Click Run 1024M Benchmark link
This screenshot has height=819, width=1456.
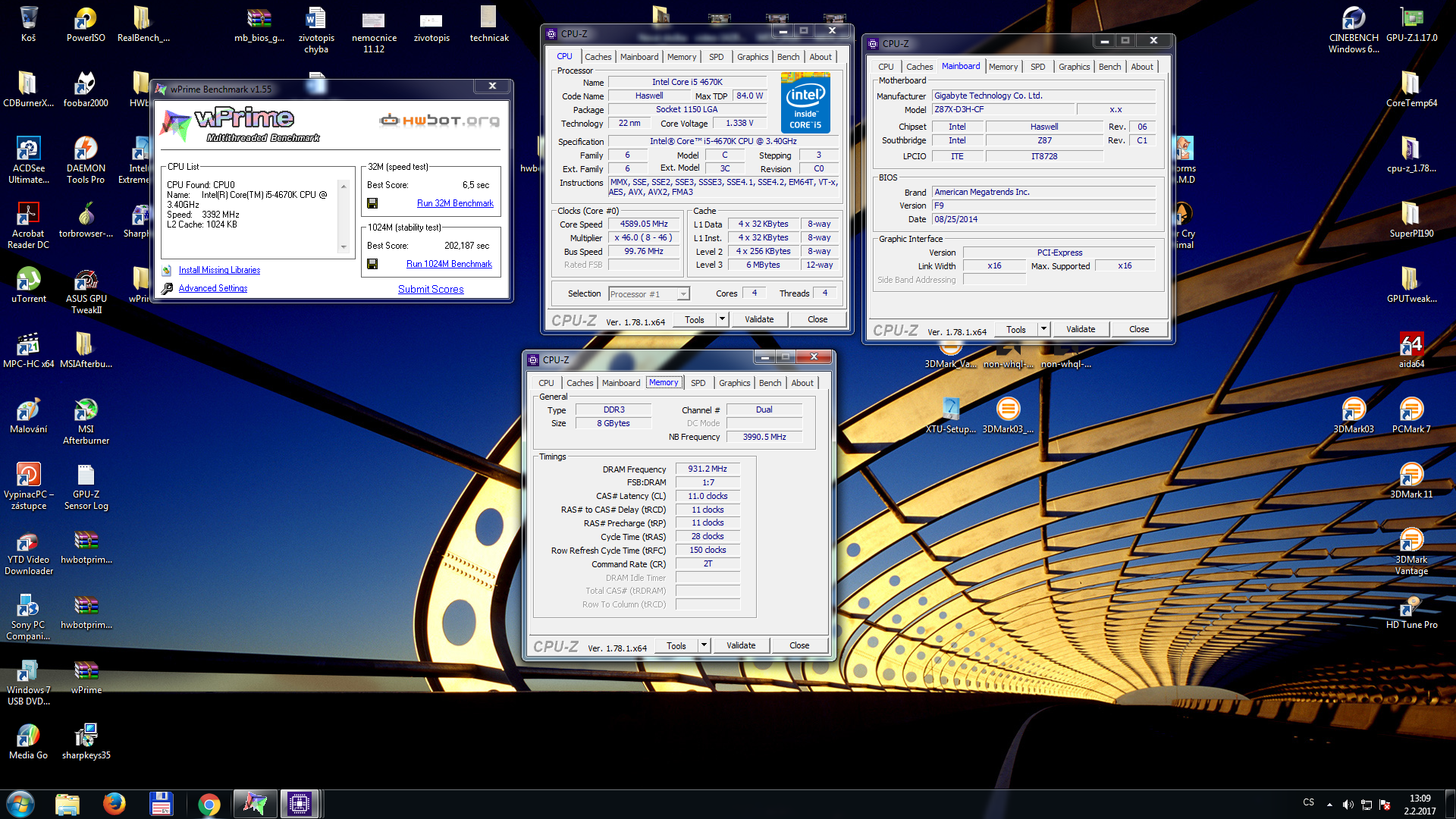pos(449,264)
